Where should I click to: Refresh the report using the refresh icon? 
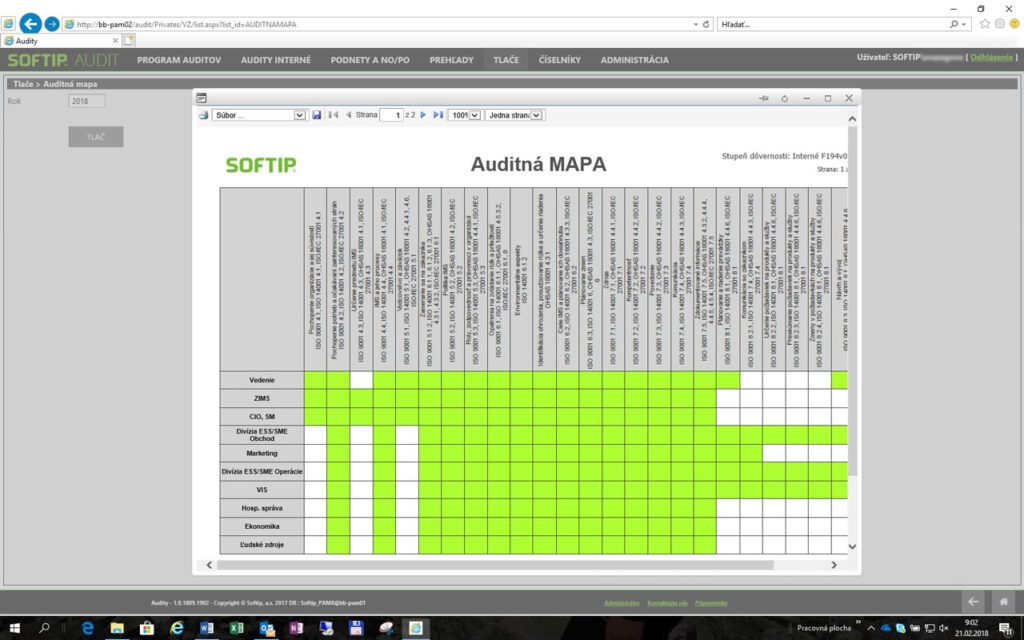tap(784, 98)
